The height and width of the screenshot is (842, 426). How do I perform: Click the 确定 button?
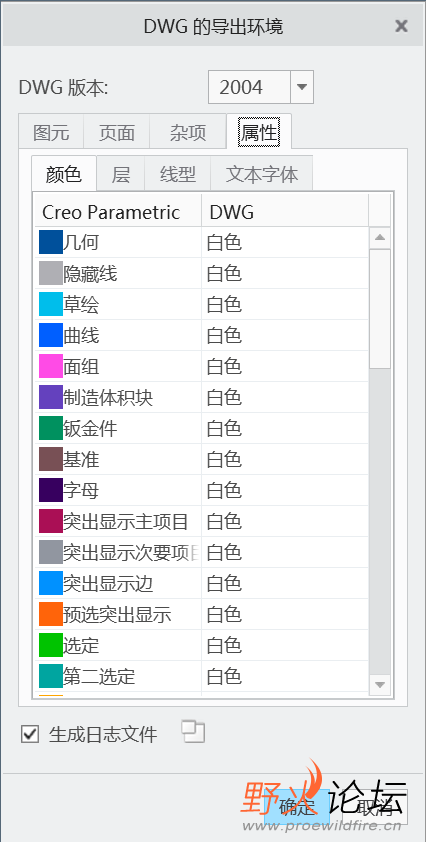(x=297, y=807)
